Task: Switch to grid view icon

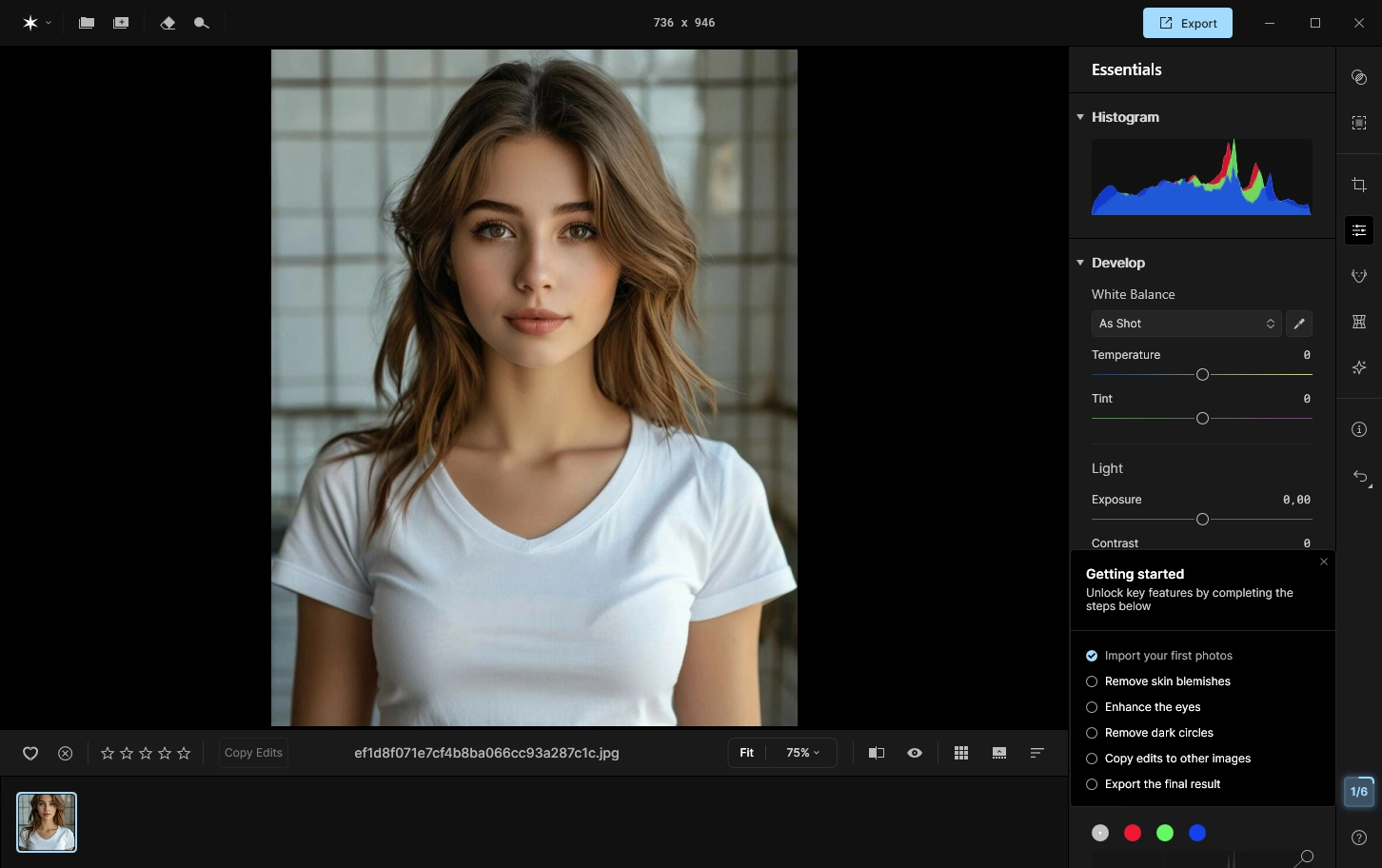Action: [961, 753]
